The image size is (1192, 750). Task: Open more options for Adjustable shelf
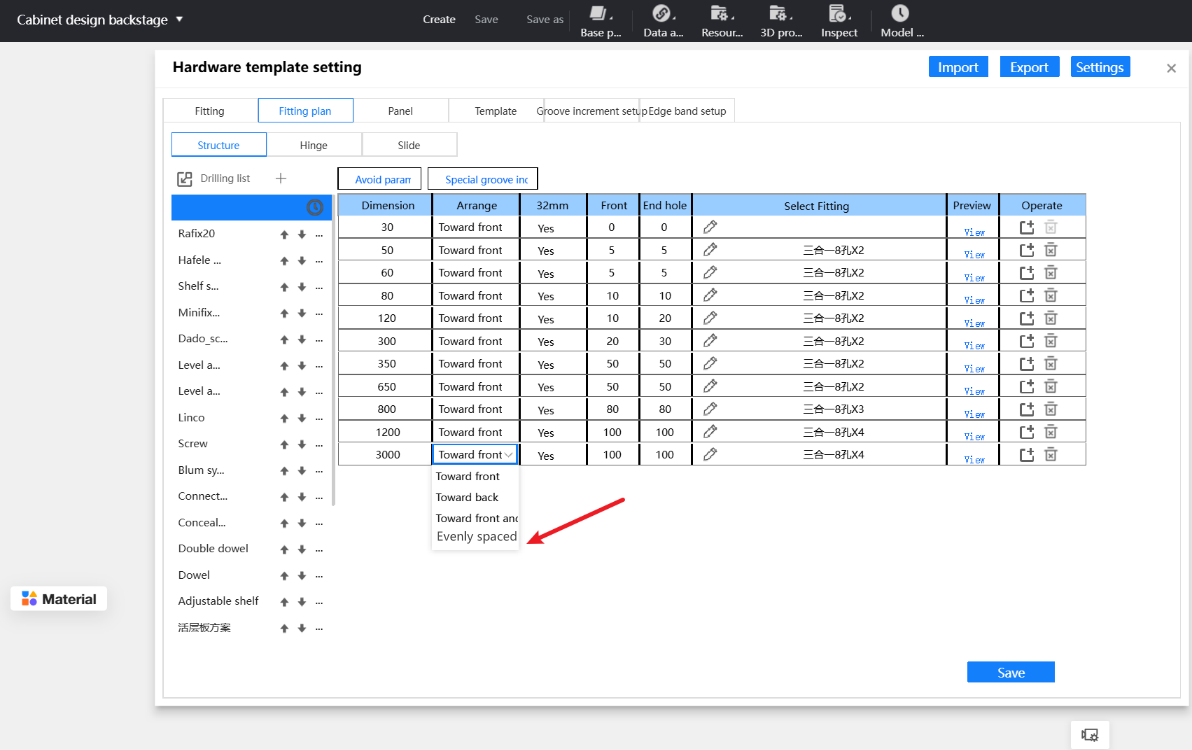click(x=319, y=602)
